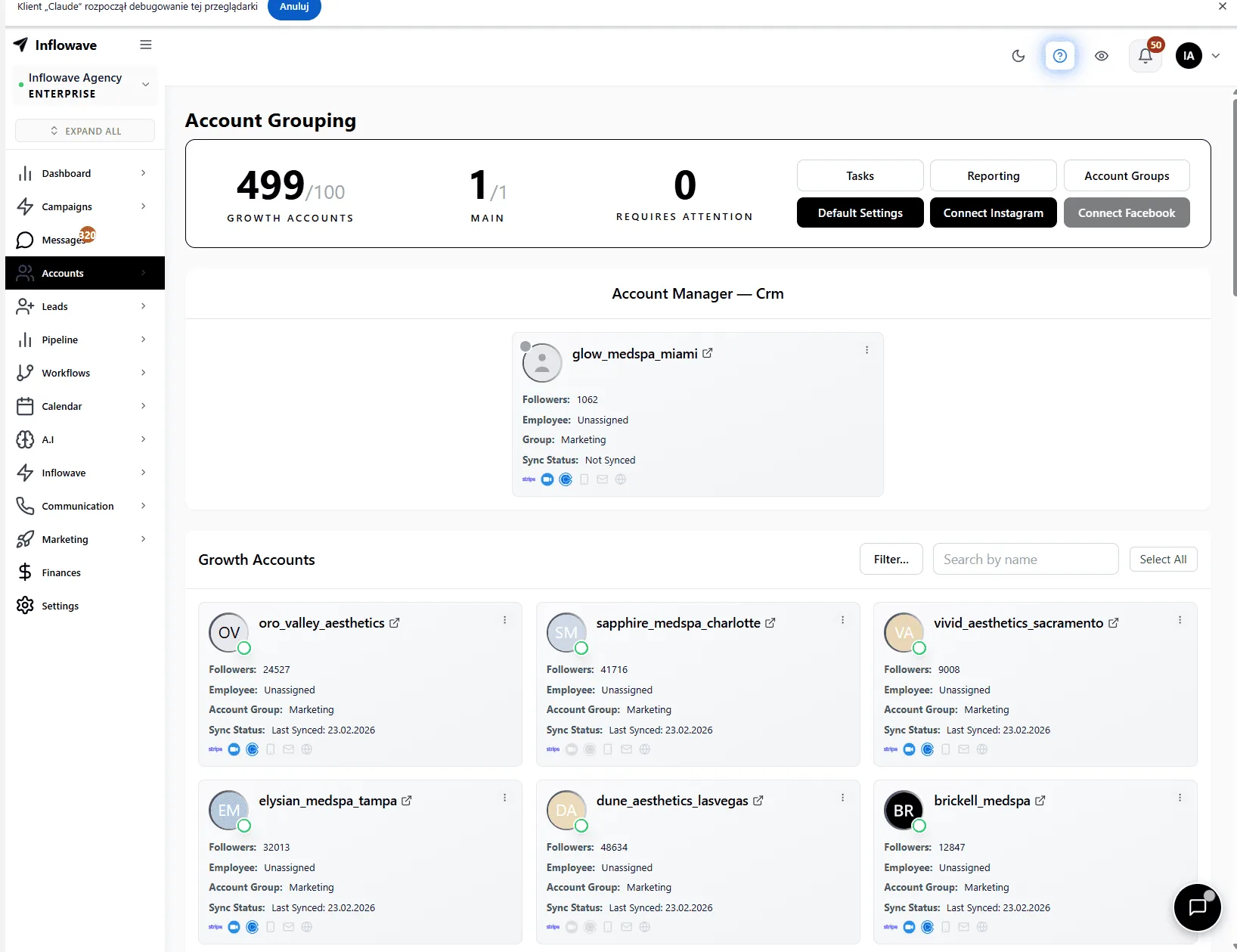
Task: Expand the user menu chevron beside IA
Action: pos(1216,56)
